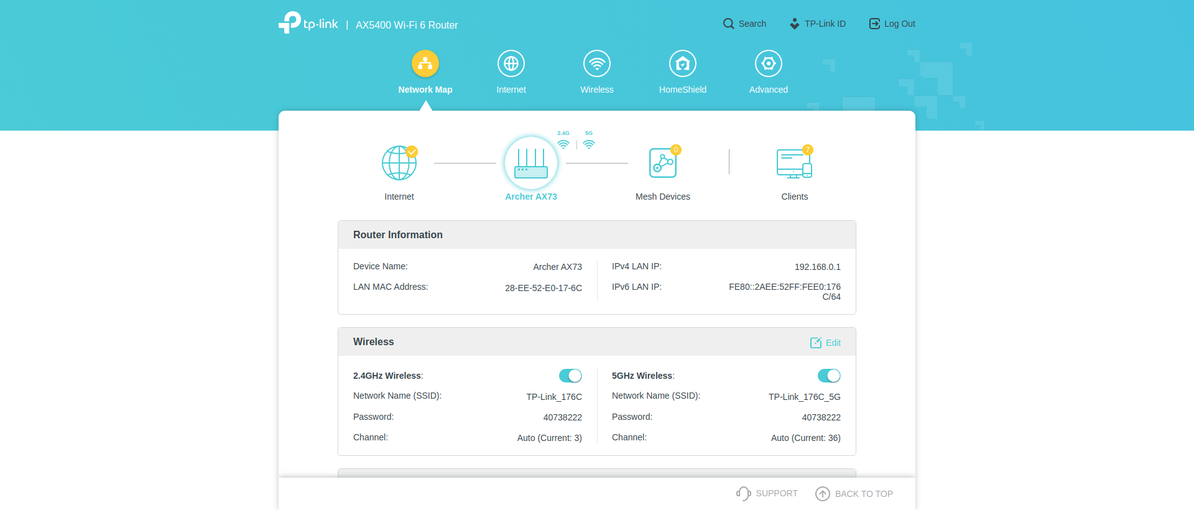Click the Archer AX73 map label
Screen dimensions: 1194x510
531,196
